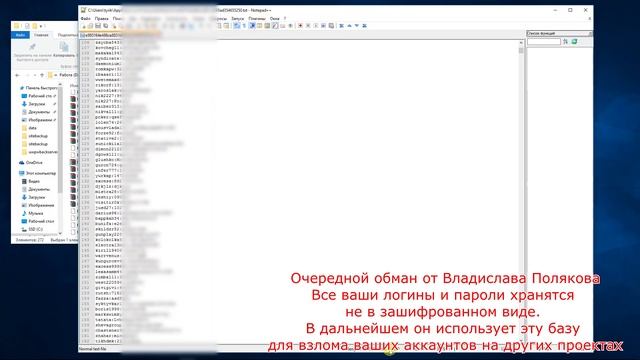Open the Окна menu

(x=275, y=18)
